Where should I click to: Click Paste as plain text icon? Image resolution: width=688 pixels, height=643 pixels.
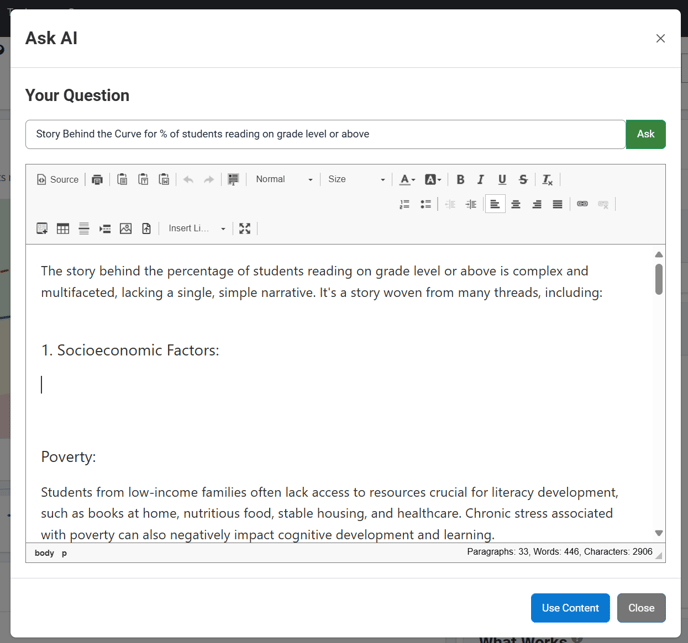143,180
